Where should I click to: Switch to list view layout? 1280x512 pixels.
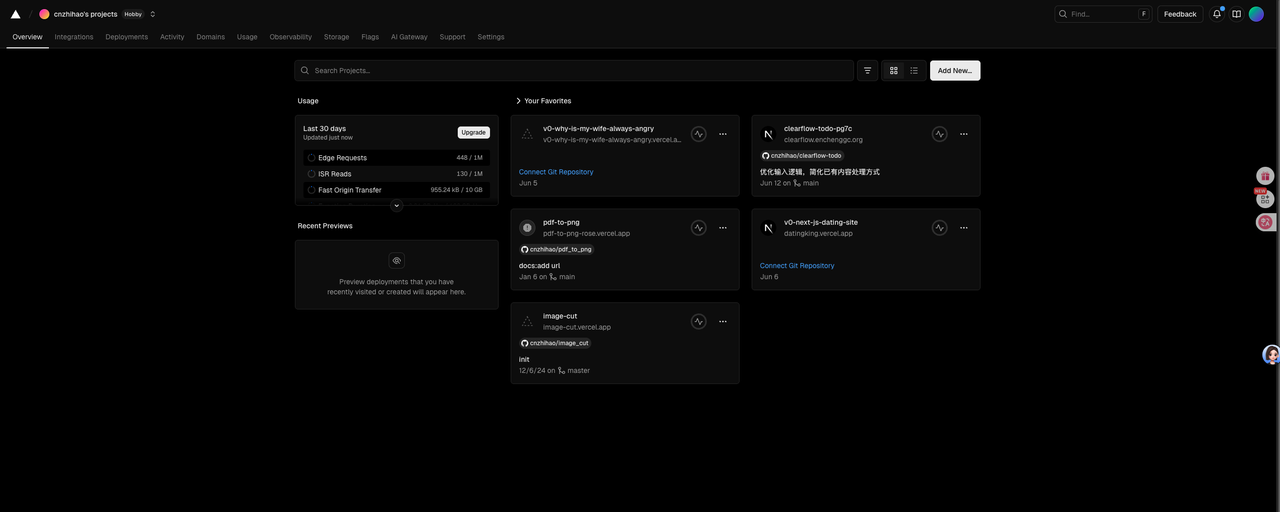[x=914, y=71]
